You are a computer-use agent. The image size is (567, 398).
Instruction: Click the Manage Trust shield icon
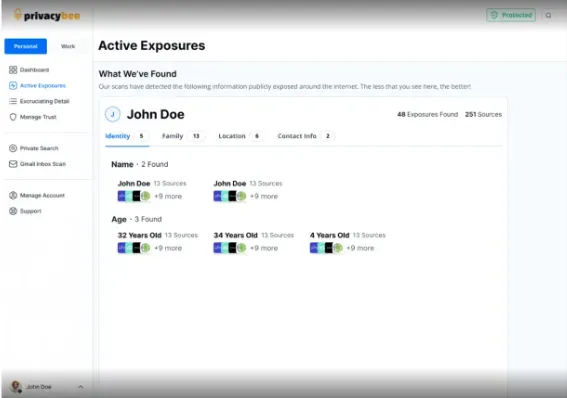13,117
